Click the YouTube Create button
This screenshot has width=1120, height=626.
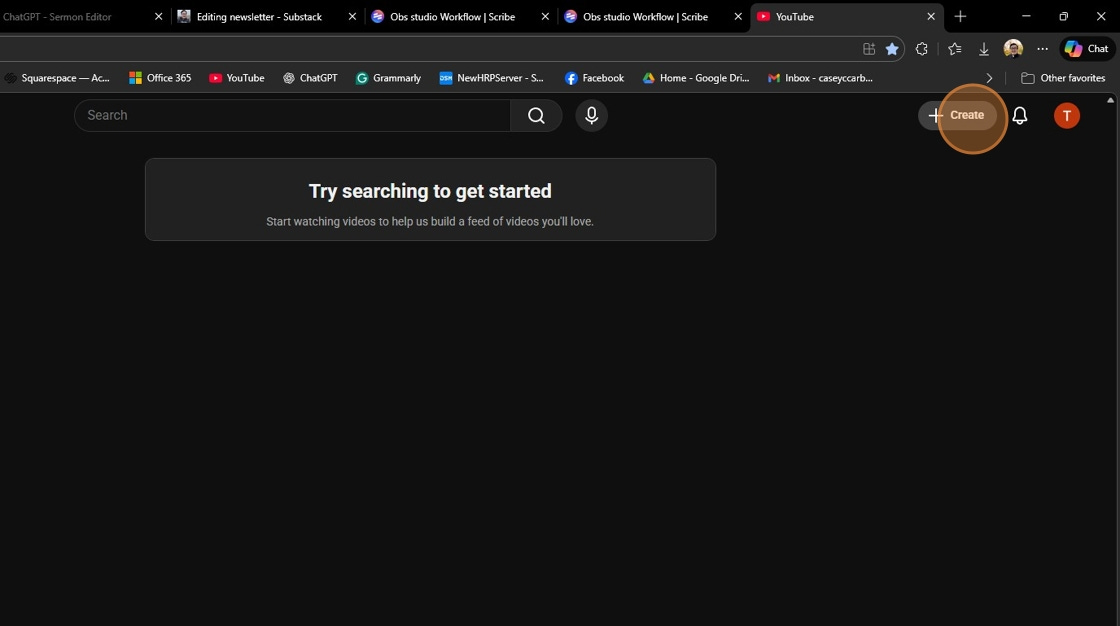(957, 115)
